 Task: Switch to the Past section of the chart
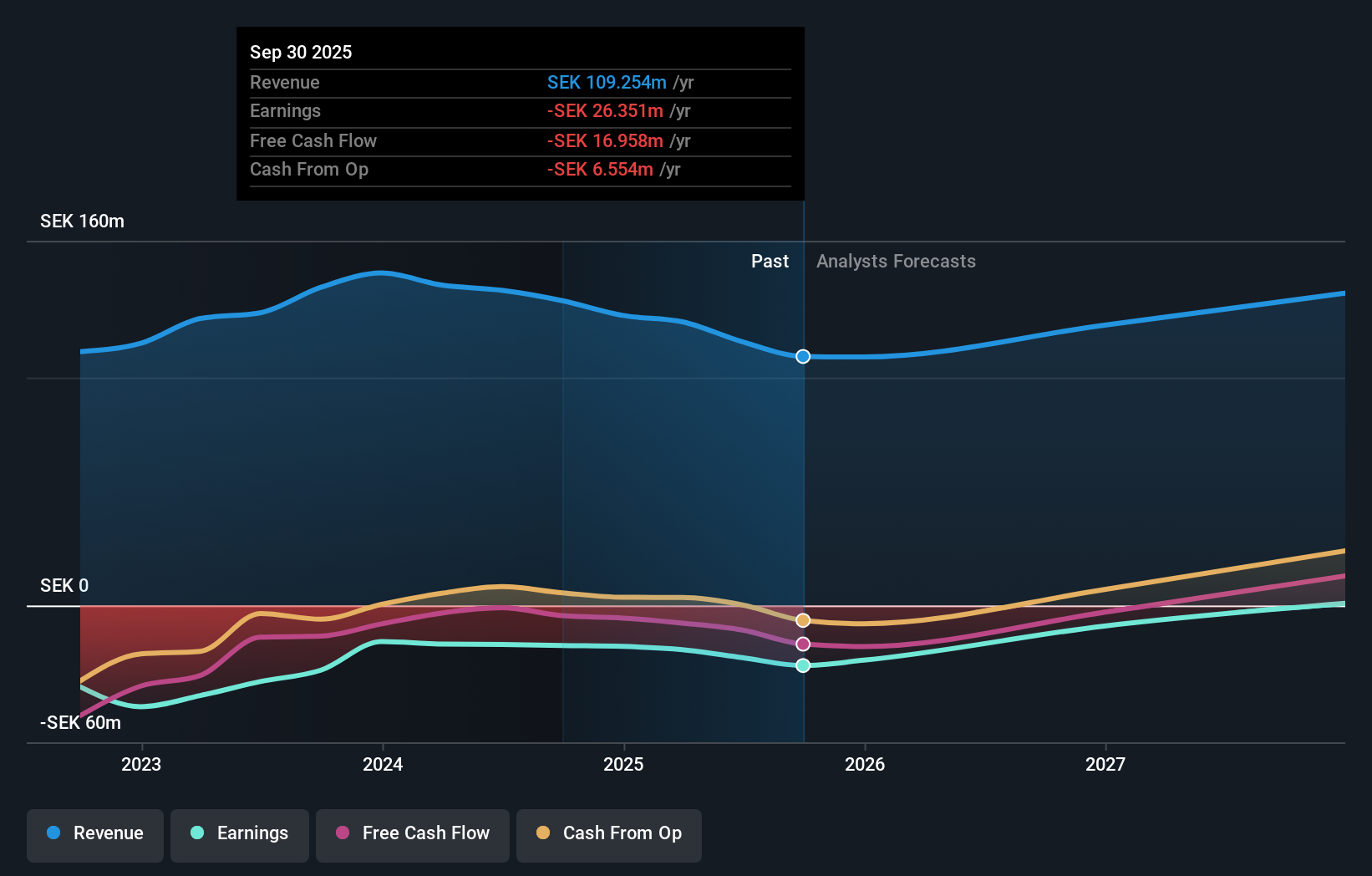click(770, 261)
